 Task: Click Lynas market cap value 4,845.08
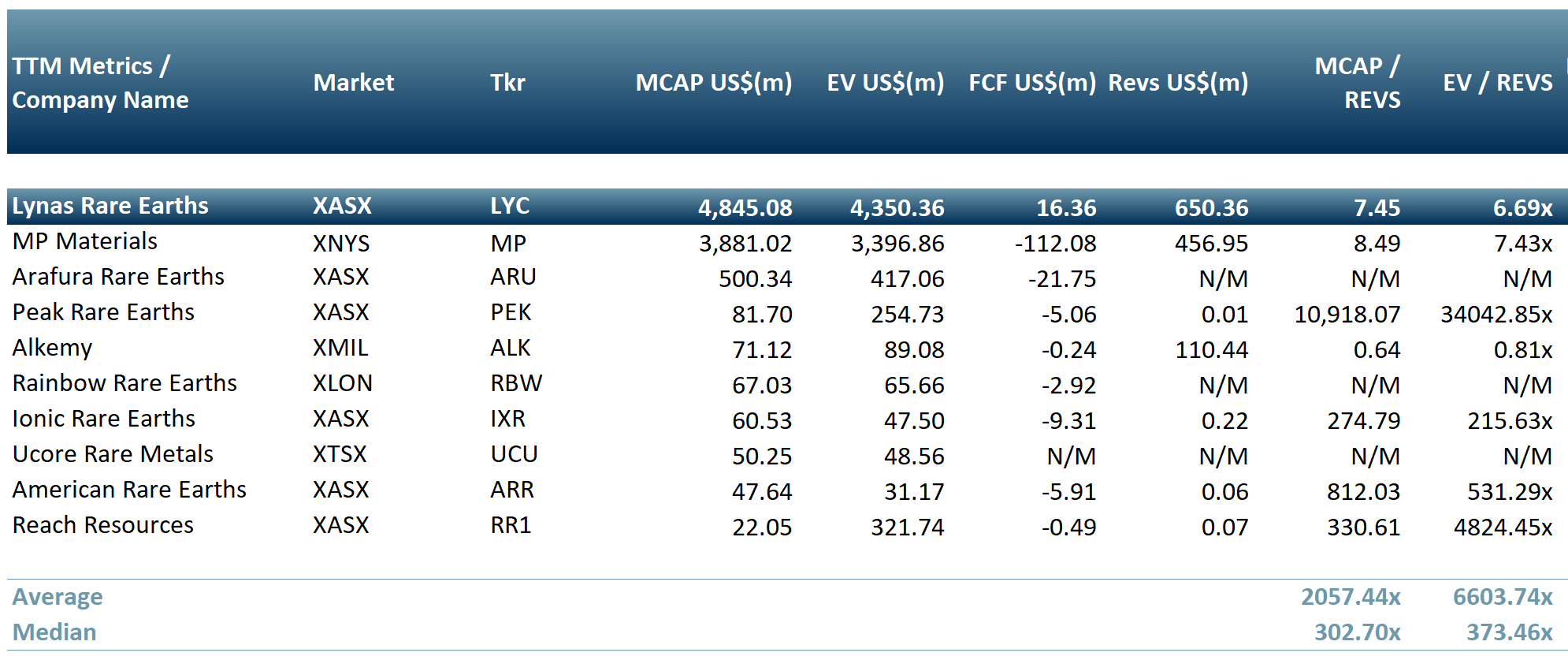point(745,208)
